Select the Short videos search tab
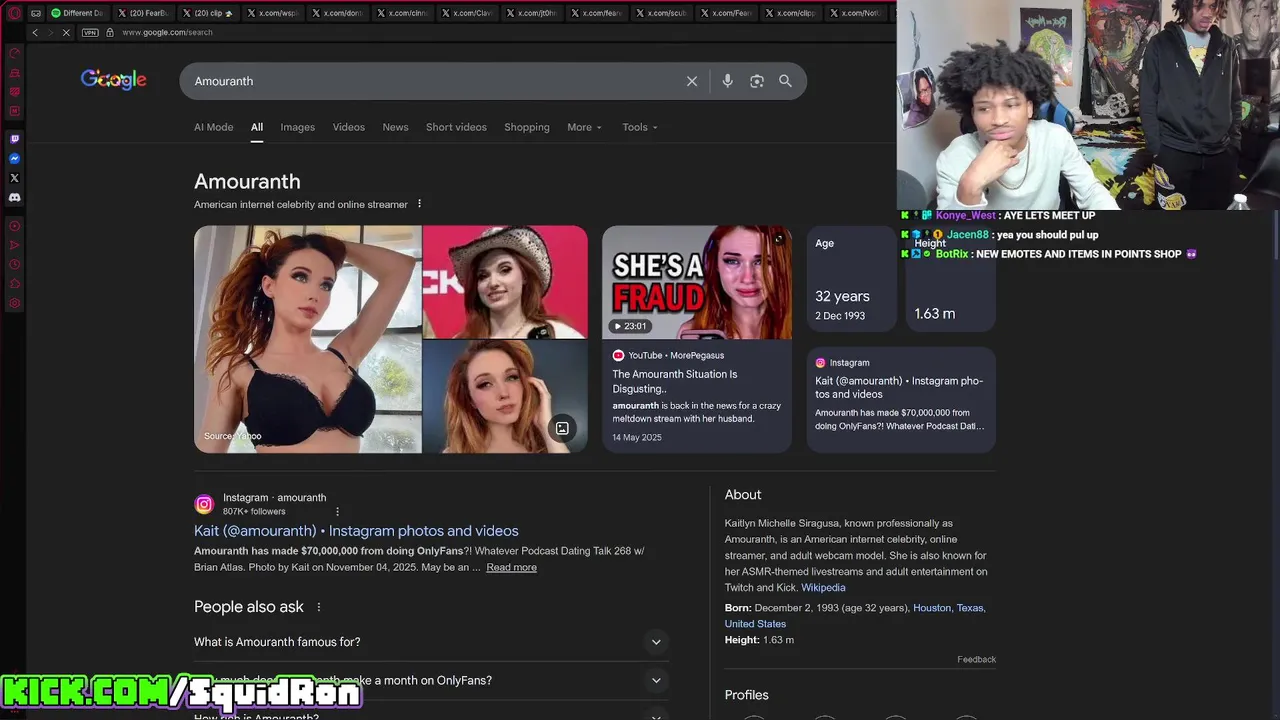 pyautogui.click(x=456, y=127)
